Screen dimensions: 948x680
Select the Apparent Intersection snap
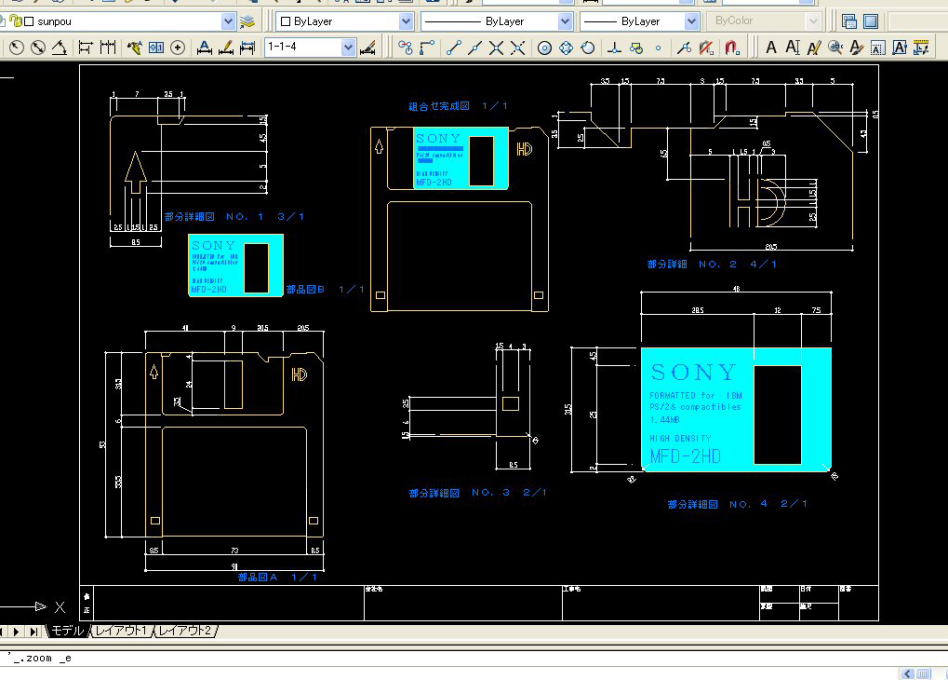[518, 47]
